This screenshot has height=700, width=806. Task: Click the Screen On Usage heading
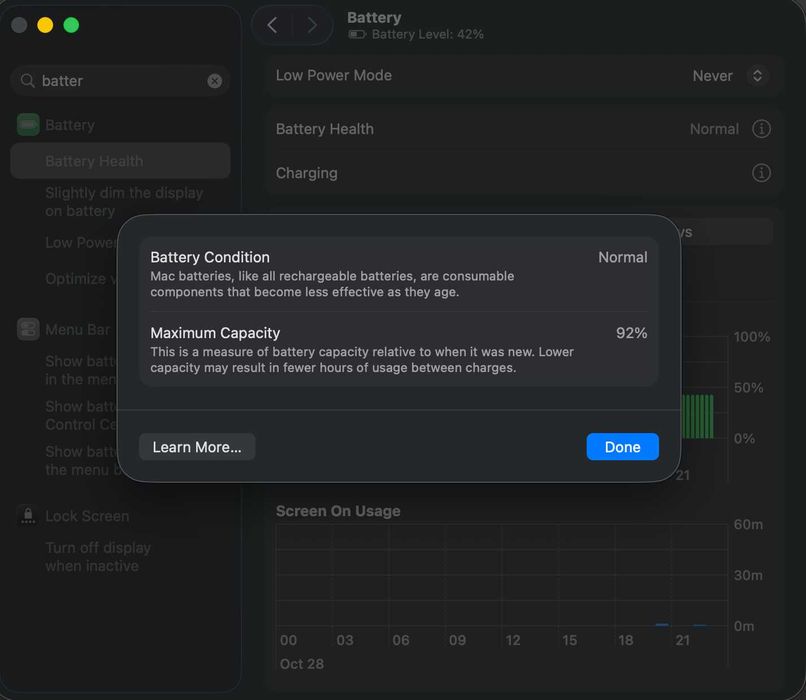(338, 511)
